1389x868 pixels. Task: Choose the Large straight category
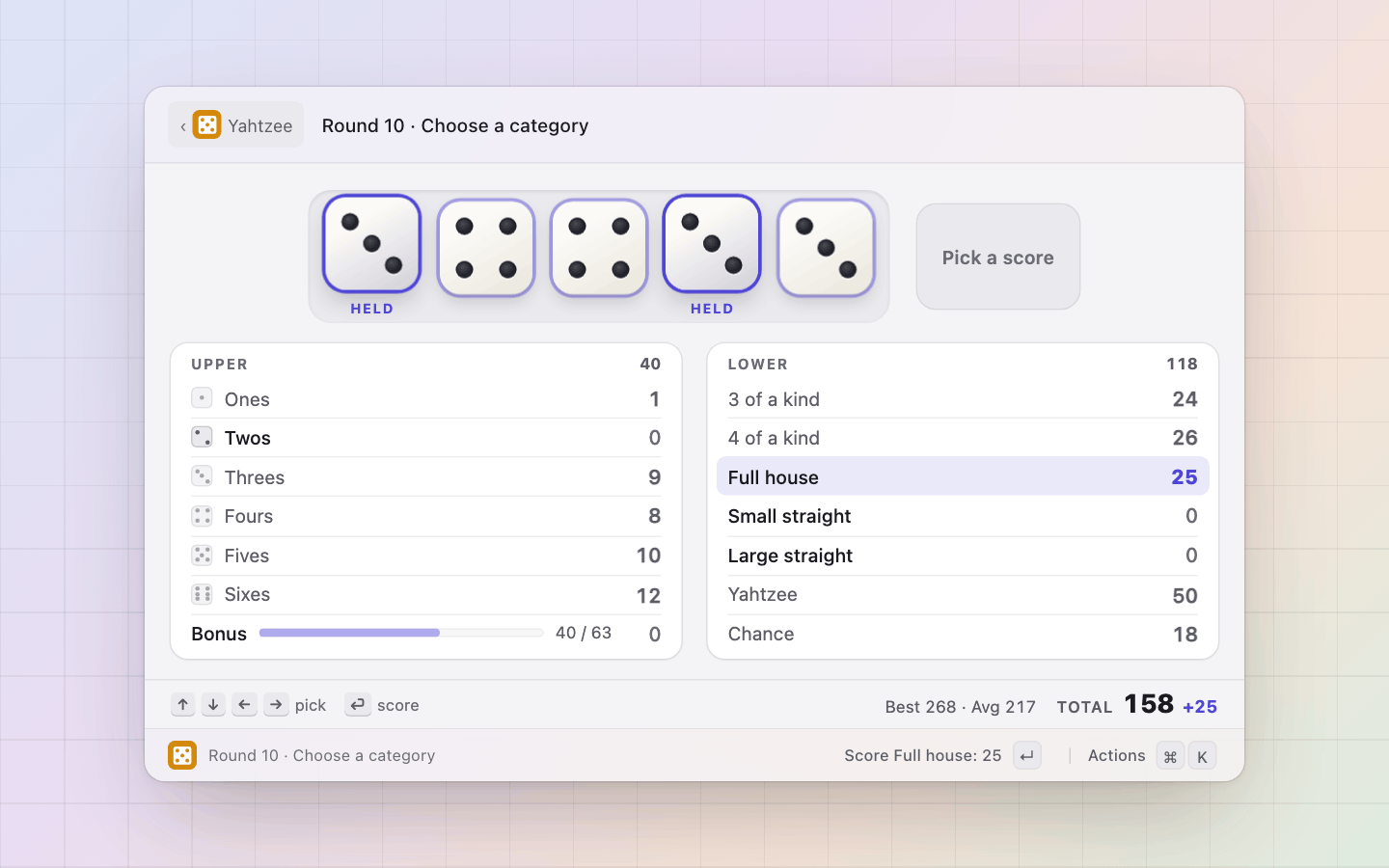[963, 556]
